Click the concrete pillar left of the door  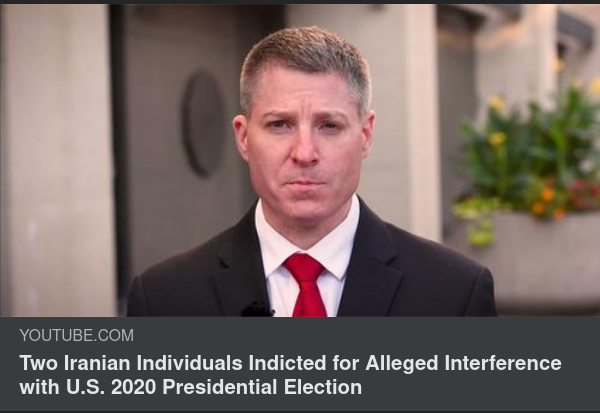click(x=57, y=160)
